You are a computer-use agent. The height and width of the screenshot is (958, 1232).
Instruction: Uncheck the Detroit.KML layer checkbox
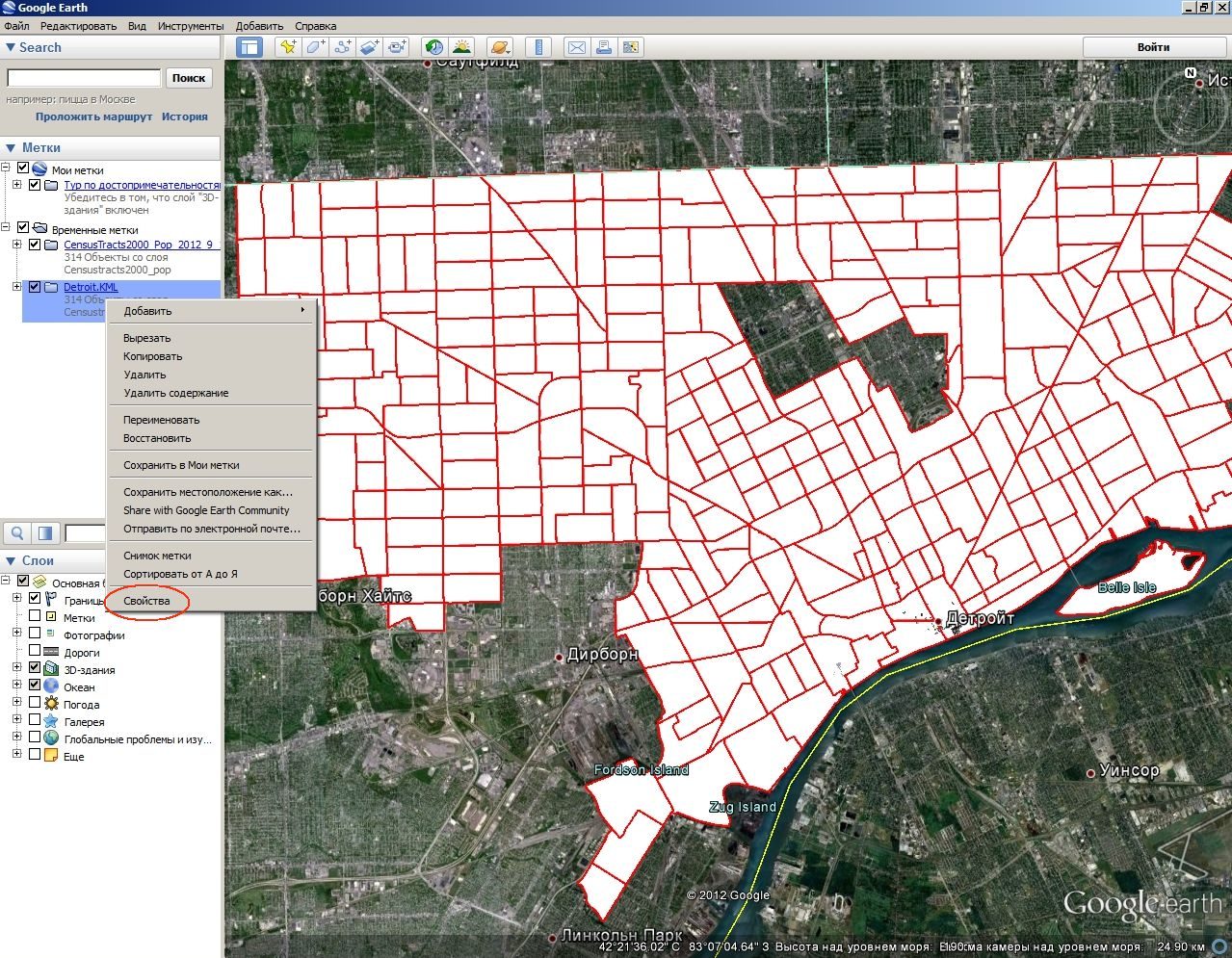[x=35, y=287]
